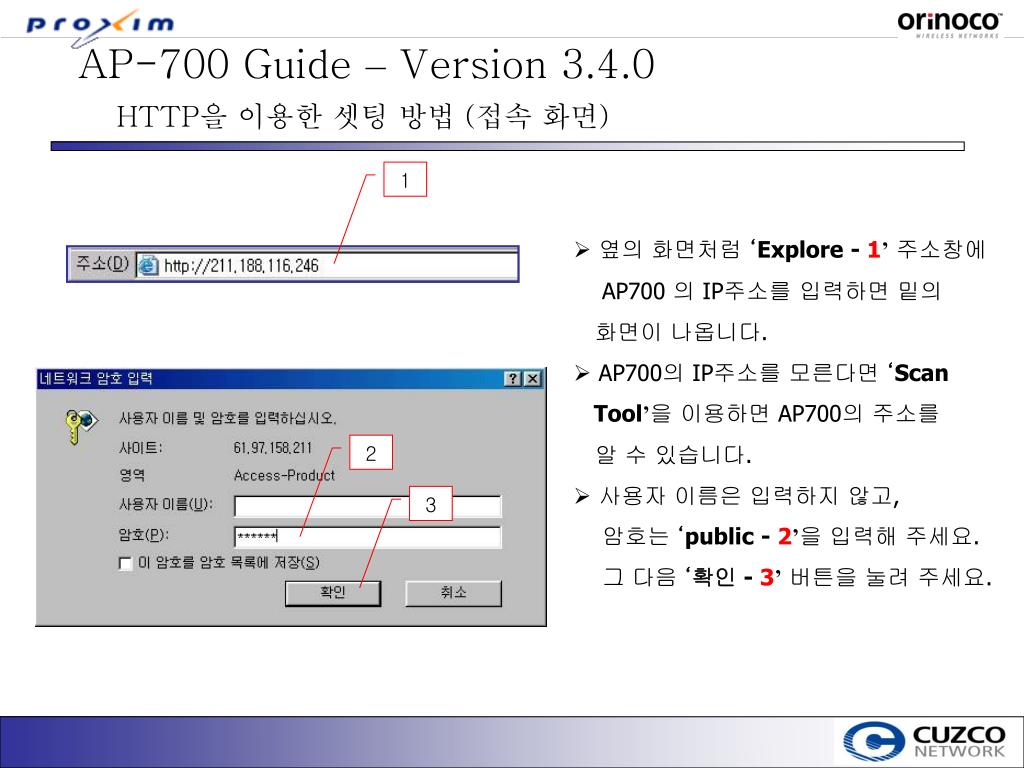Click the 주소(D) address label
The height and width of the screenshot is (768, 1024).
click(x=103, y=264)
